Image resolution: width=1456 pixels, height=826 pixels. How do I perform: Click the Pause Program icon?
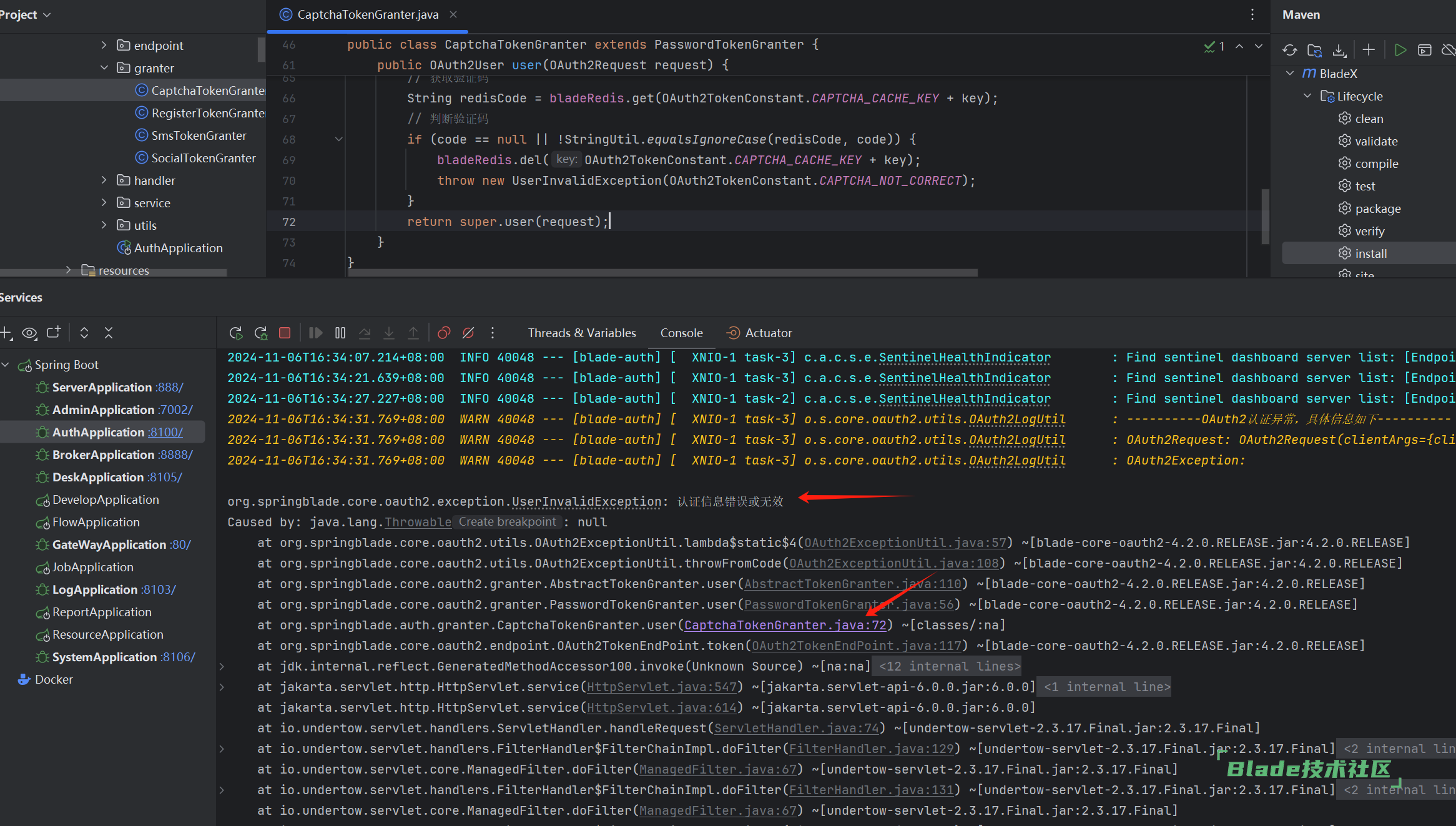(340, 333)
